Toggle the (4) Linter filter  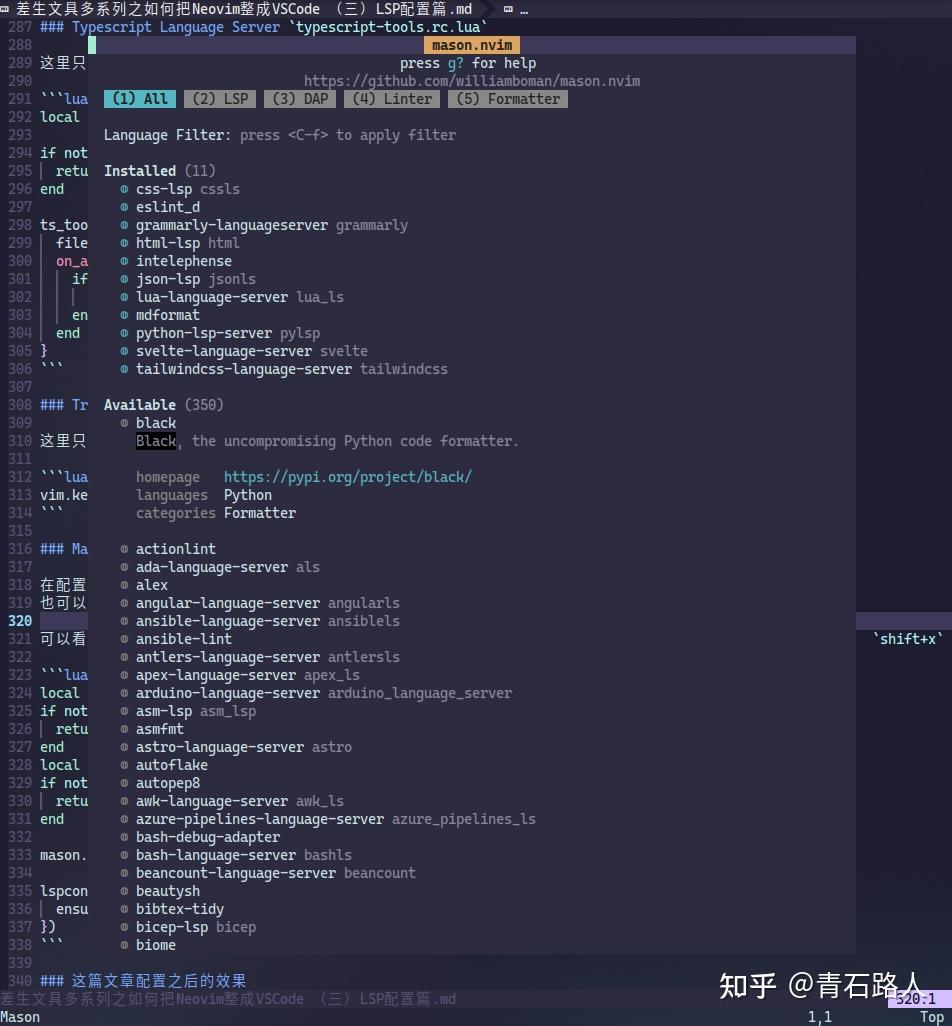(391, 99)
